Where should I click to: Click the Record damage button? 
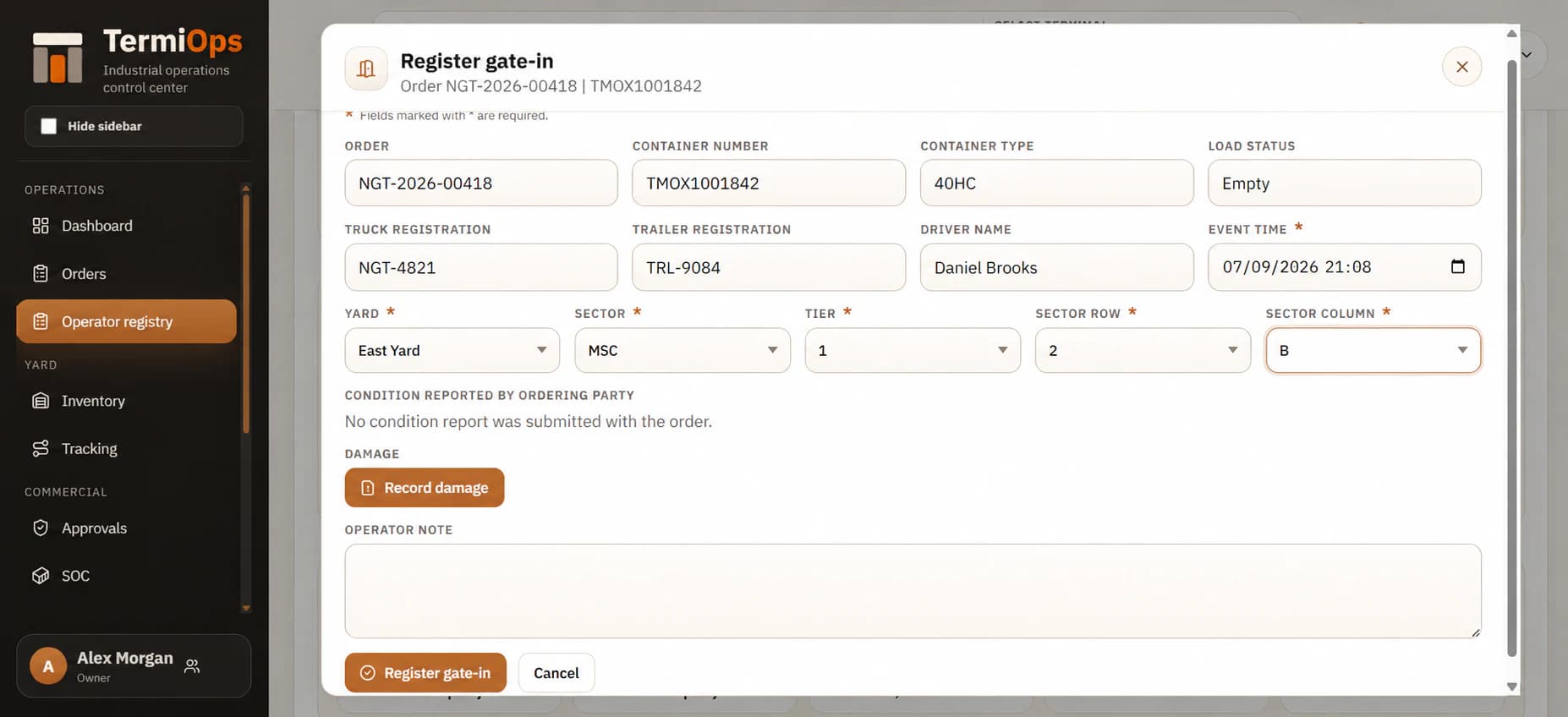click(x=425, y=488)
